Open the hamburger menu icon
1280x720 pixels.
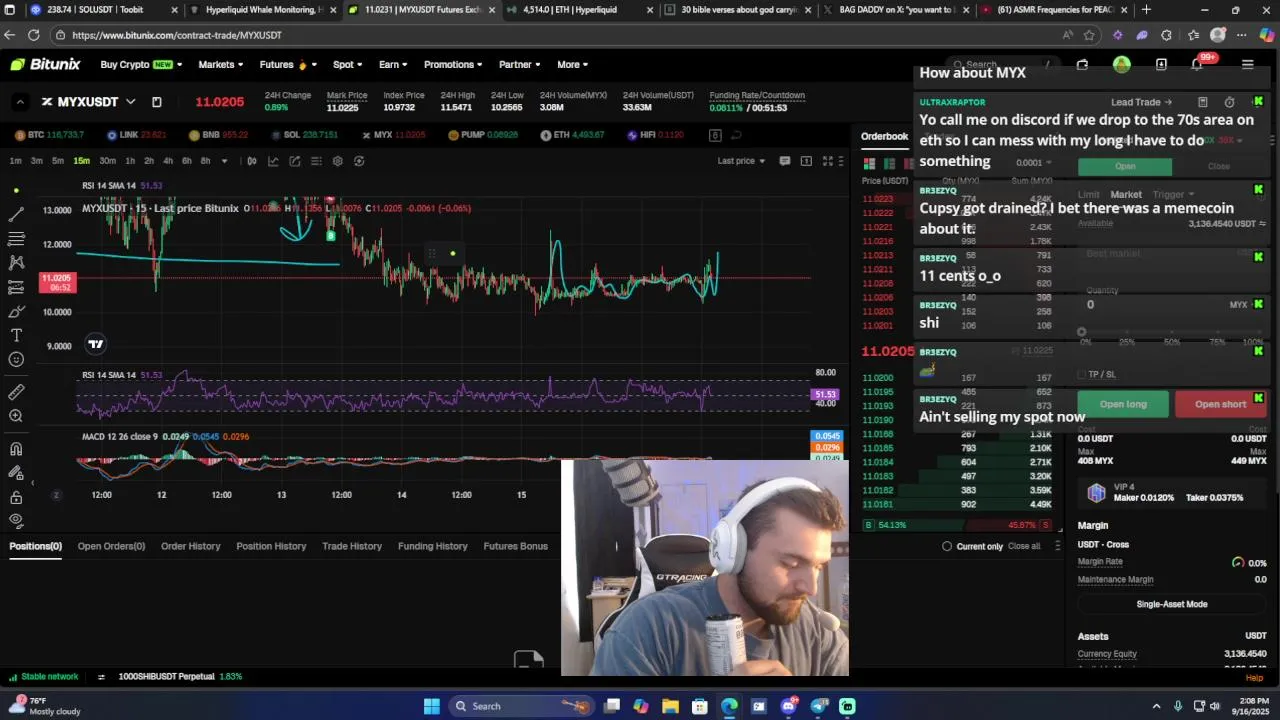coord(1247,64)
